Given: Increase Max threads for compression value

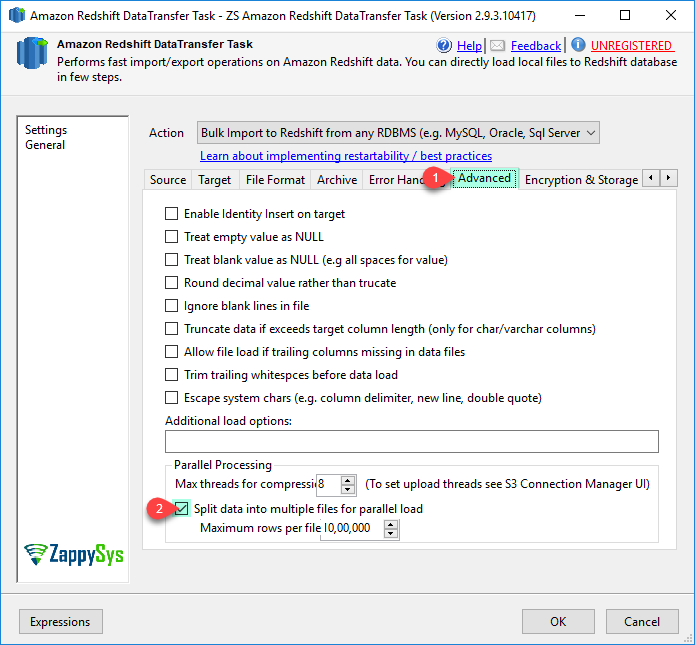Looking at the screenshot, I should click(348, 480).
